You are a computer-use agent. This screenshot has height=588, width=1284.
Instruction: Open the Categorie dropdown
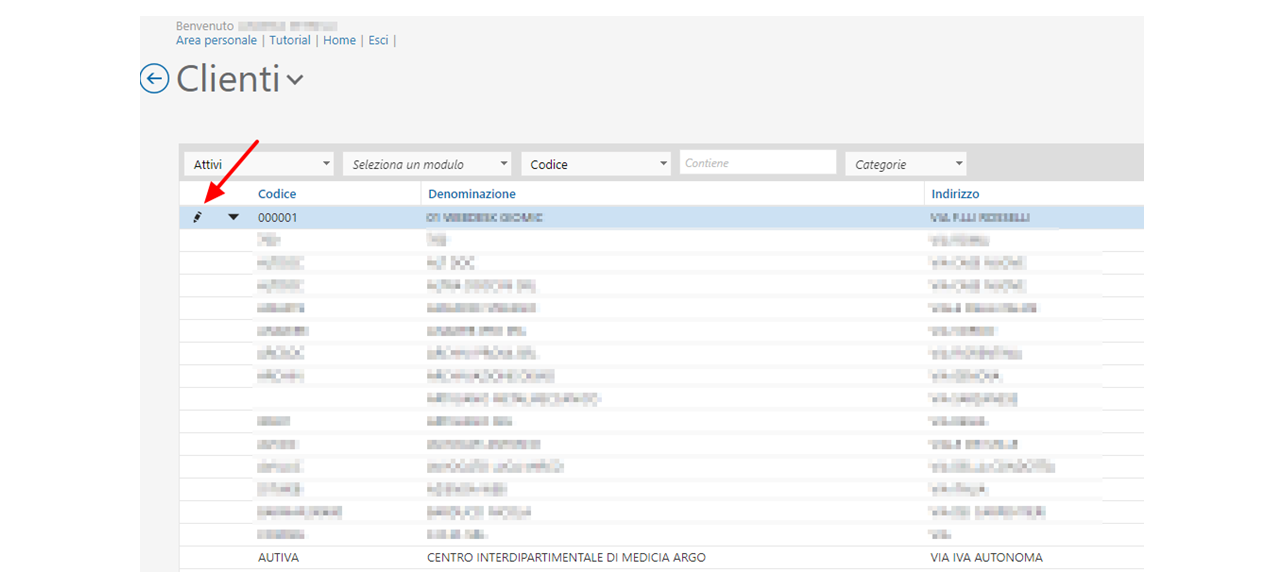click(x=906, y=164)
